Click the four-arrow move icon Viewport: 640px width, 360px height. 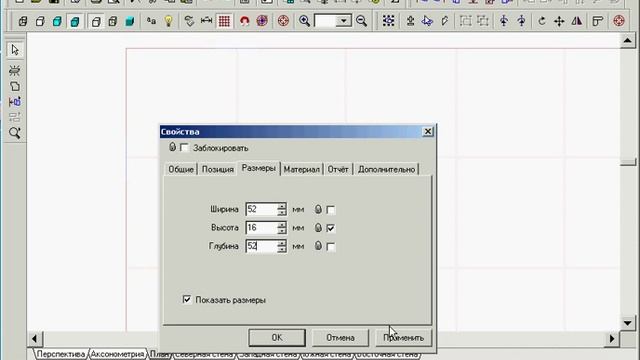tap(559, 21)
